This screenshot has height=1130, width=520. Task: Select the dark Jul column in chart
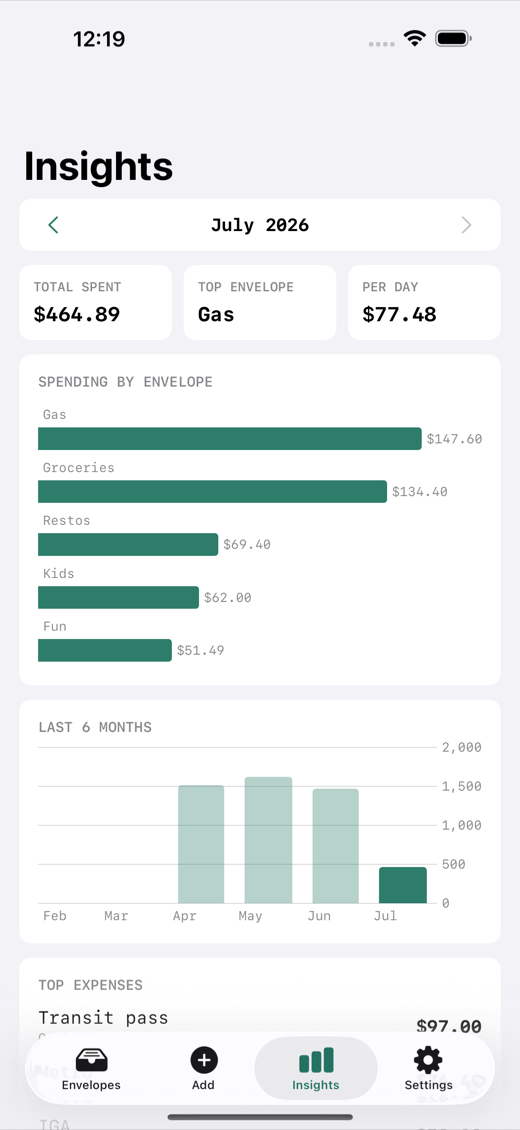(x=403, y=886)
